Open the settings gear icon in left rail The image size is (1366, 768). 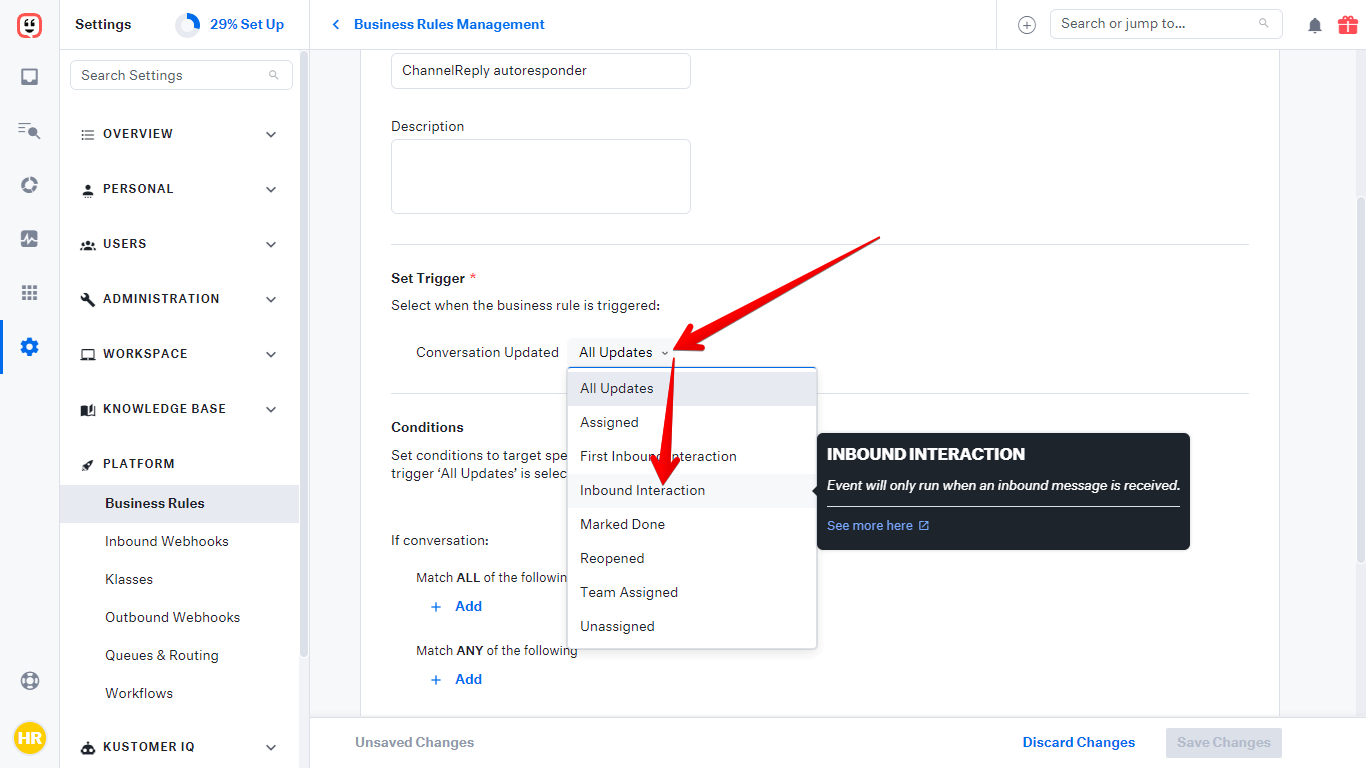[30, 347]
